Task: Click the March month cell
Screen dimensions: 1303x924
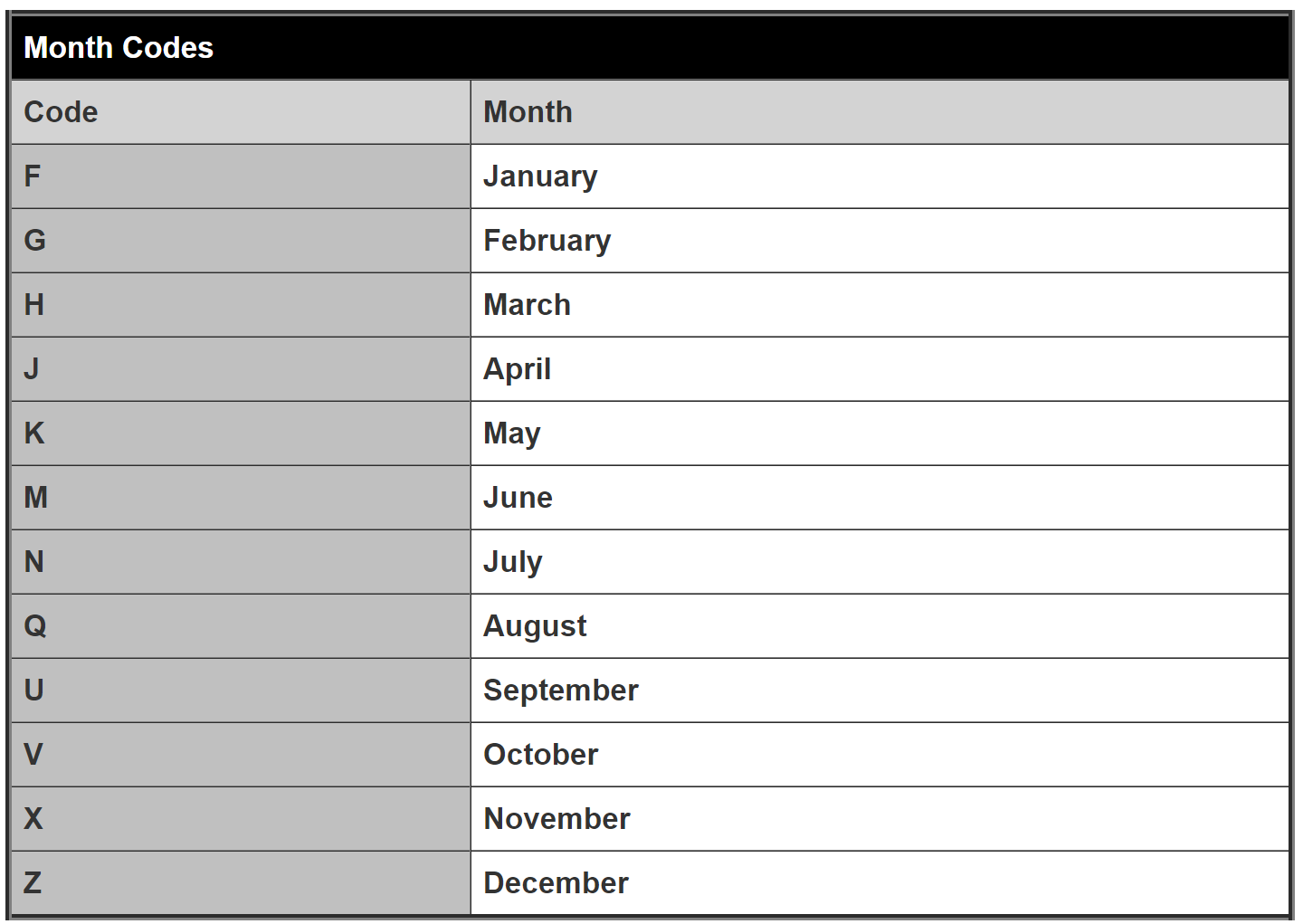Action: (x=527, y=305)
